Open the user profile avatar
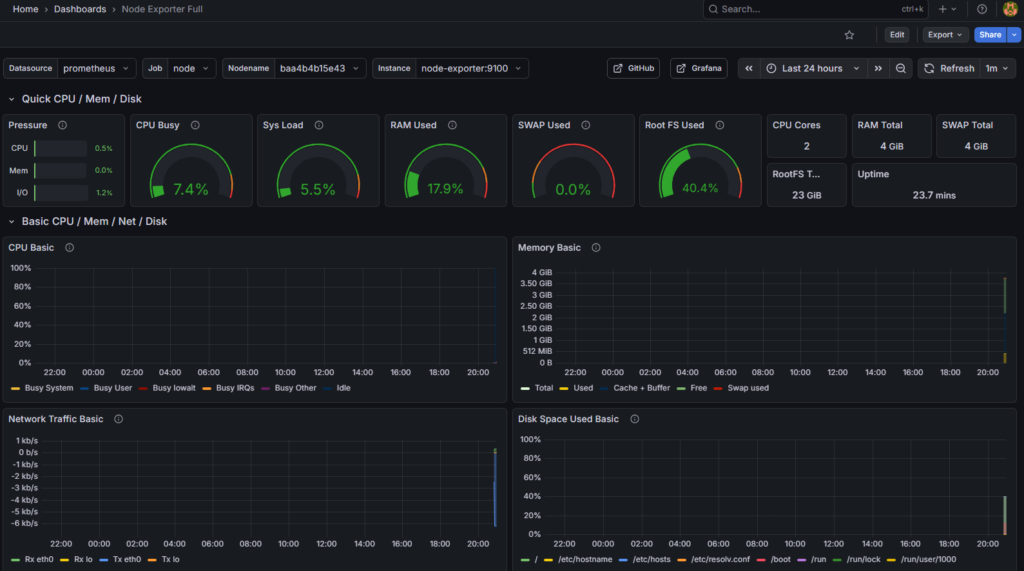Viewport: 1024px width, 571px height. (1009, 9)
